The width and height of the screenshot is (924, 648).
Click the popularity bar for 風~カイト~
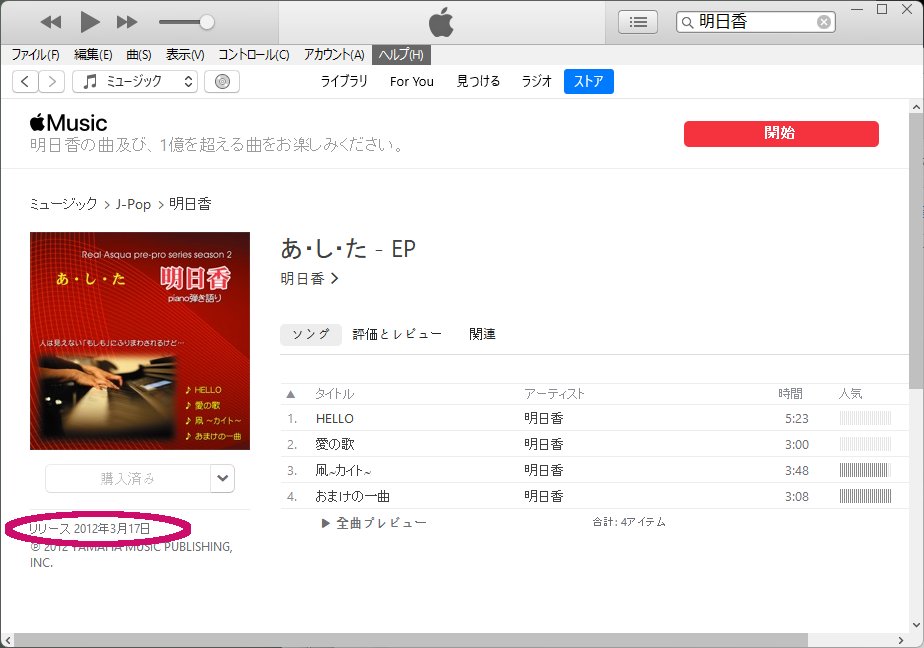(x=865, y=471)
